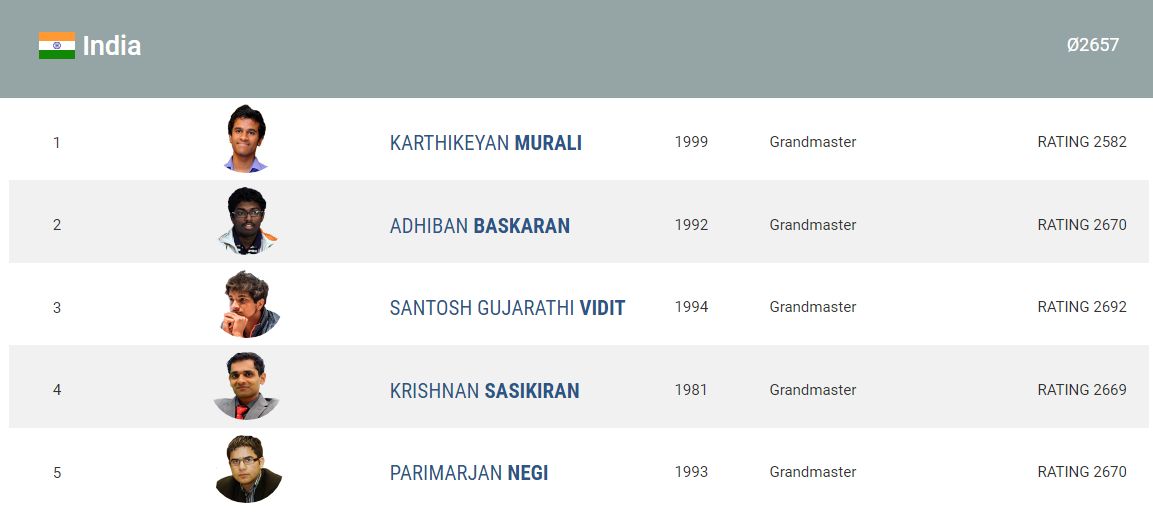The image size is (1153, 515).
Task: Open Parimarjan Negi's player photo
Action: pos(248,469)
